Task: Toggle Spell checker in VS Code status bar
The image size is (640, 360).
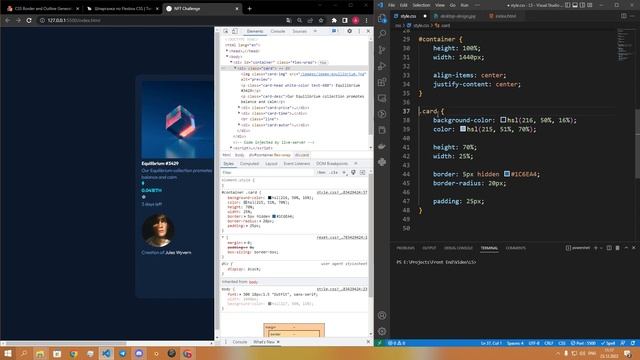Action: (x=608, y=343)
